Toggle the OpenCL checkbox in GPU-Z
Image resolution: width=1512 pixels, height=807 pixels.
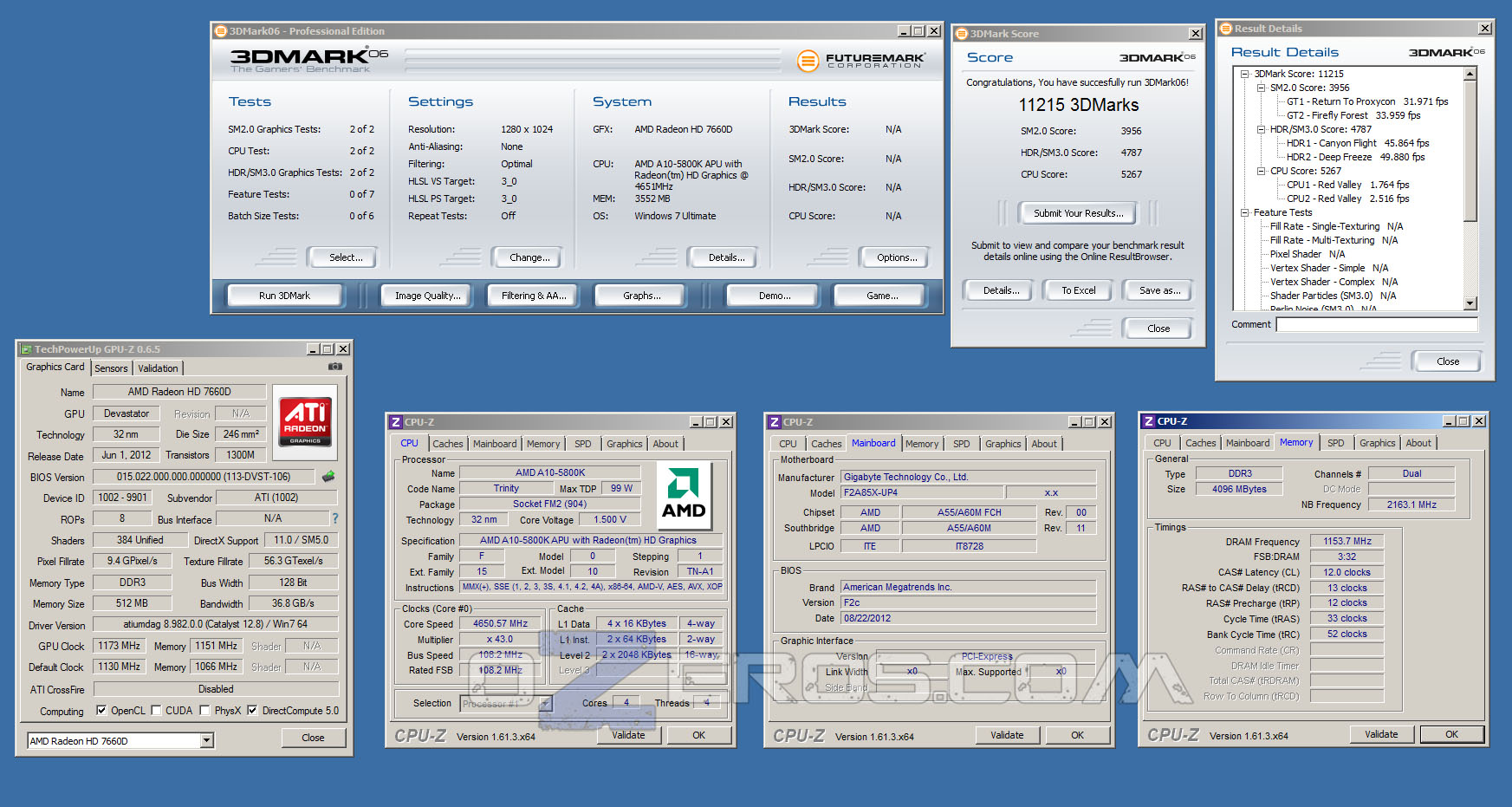101,710
